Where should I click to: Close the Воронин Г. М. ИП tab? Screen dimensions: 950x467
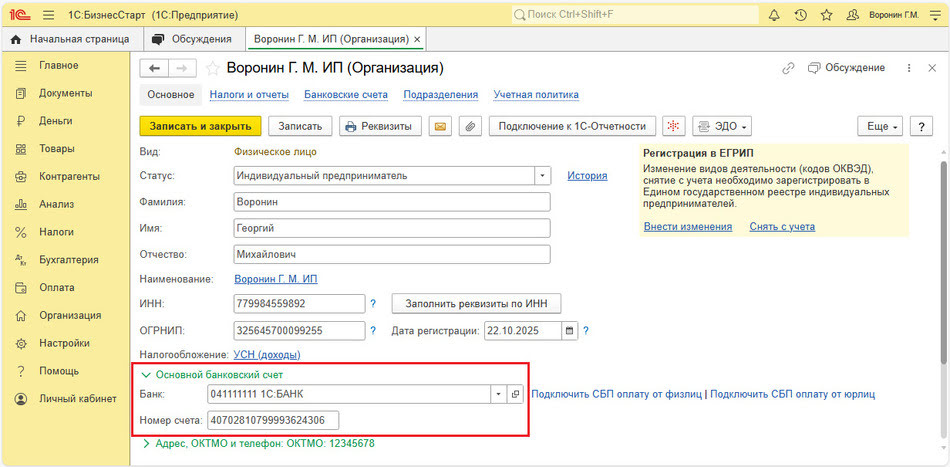417,39
